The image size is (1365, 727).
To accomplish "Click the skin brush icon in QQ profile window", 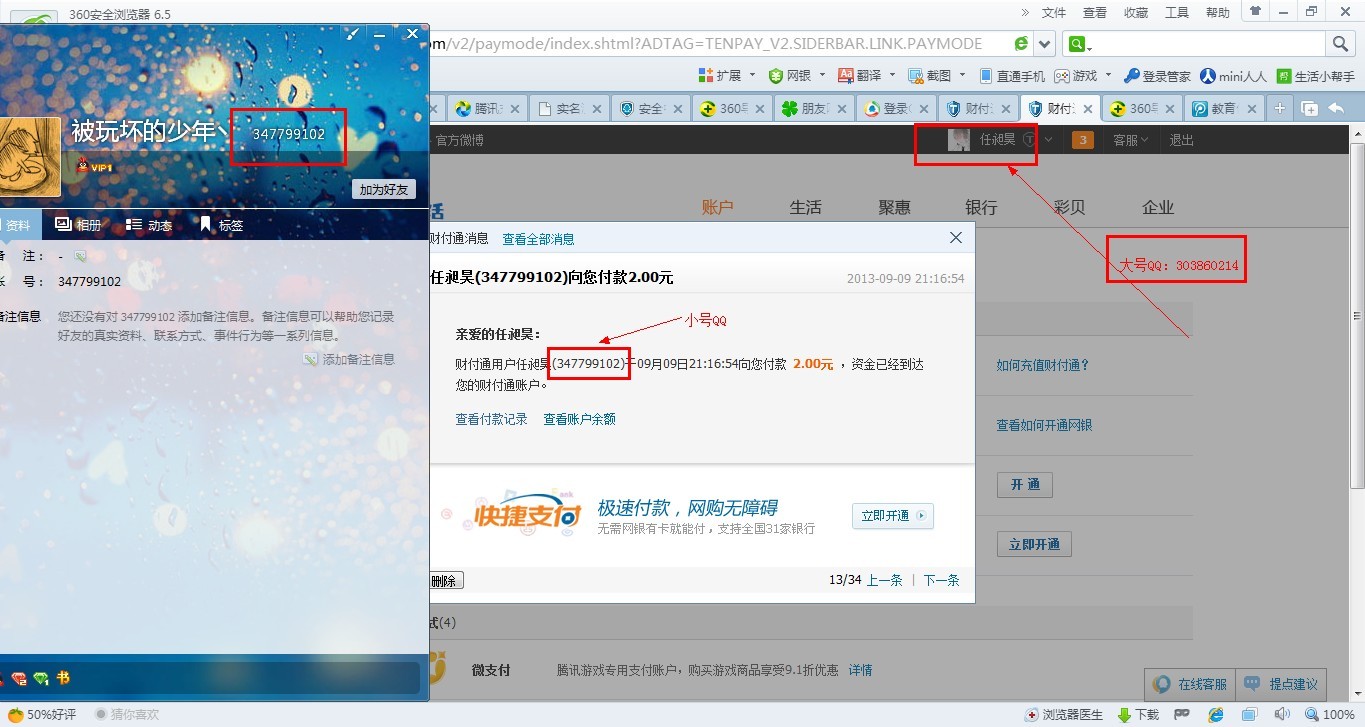I will pyautogui.click(x=352, y=34).
